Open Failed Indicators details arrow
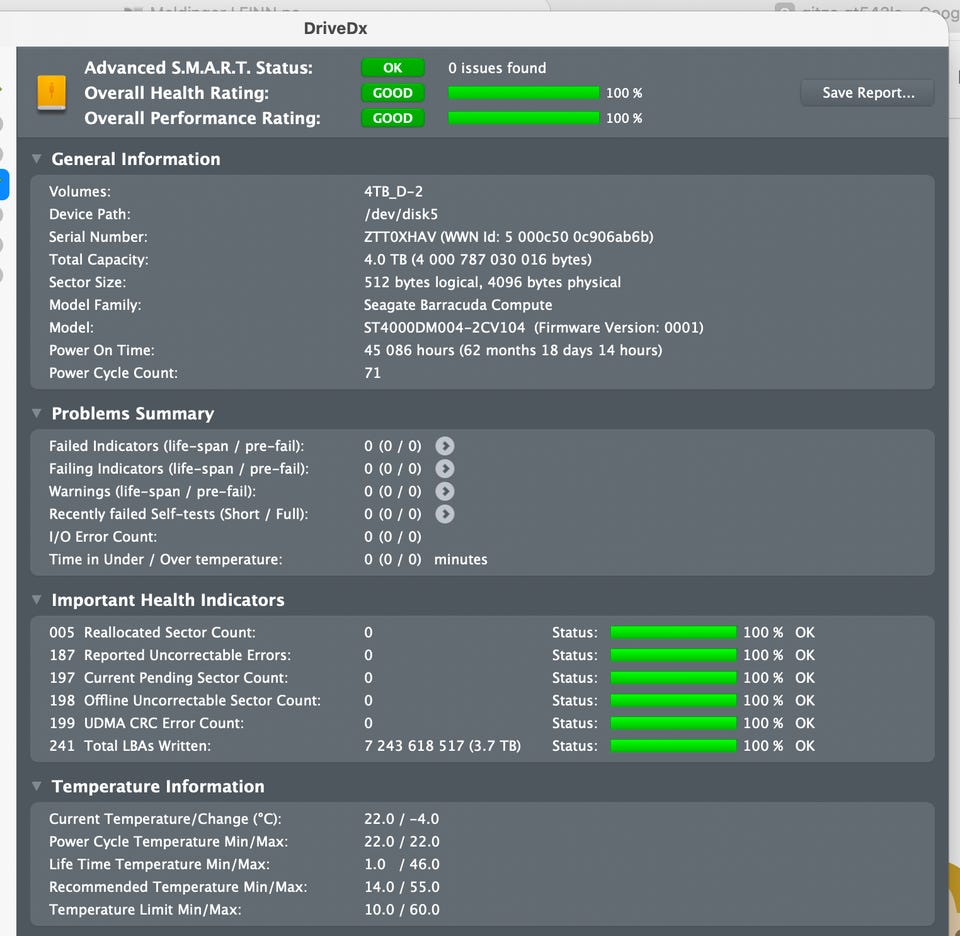 (x=444, y=446)
